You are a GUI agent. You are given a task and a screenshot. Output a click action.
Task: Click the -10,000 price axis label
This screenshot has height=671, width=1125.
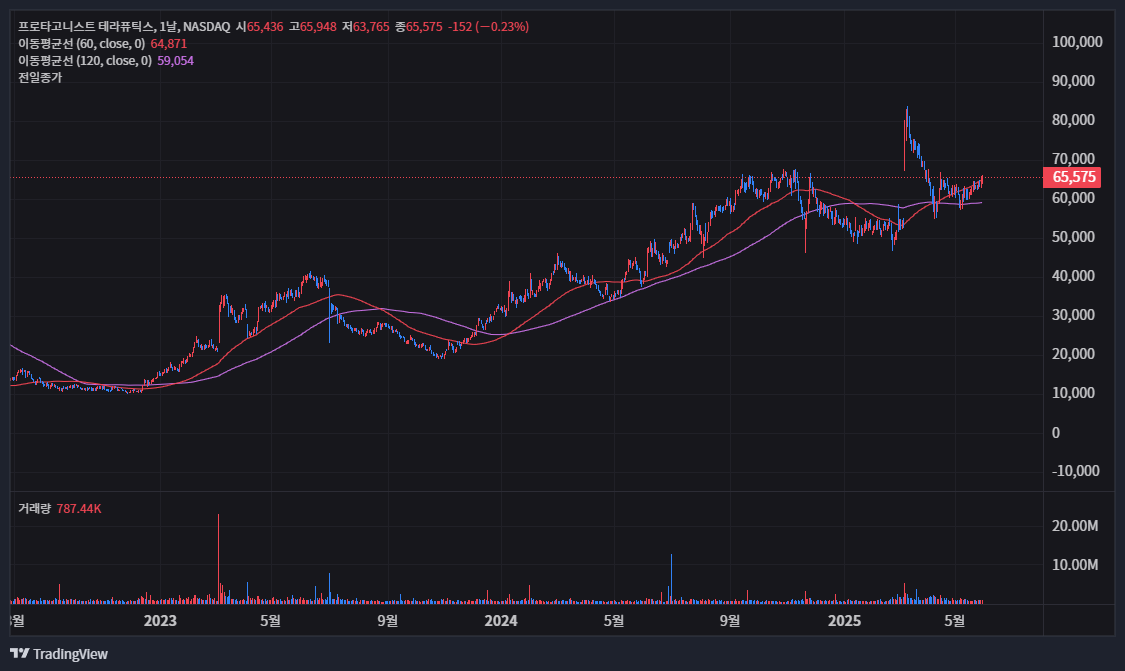pyautogui.click(x=1075, y=471)
